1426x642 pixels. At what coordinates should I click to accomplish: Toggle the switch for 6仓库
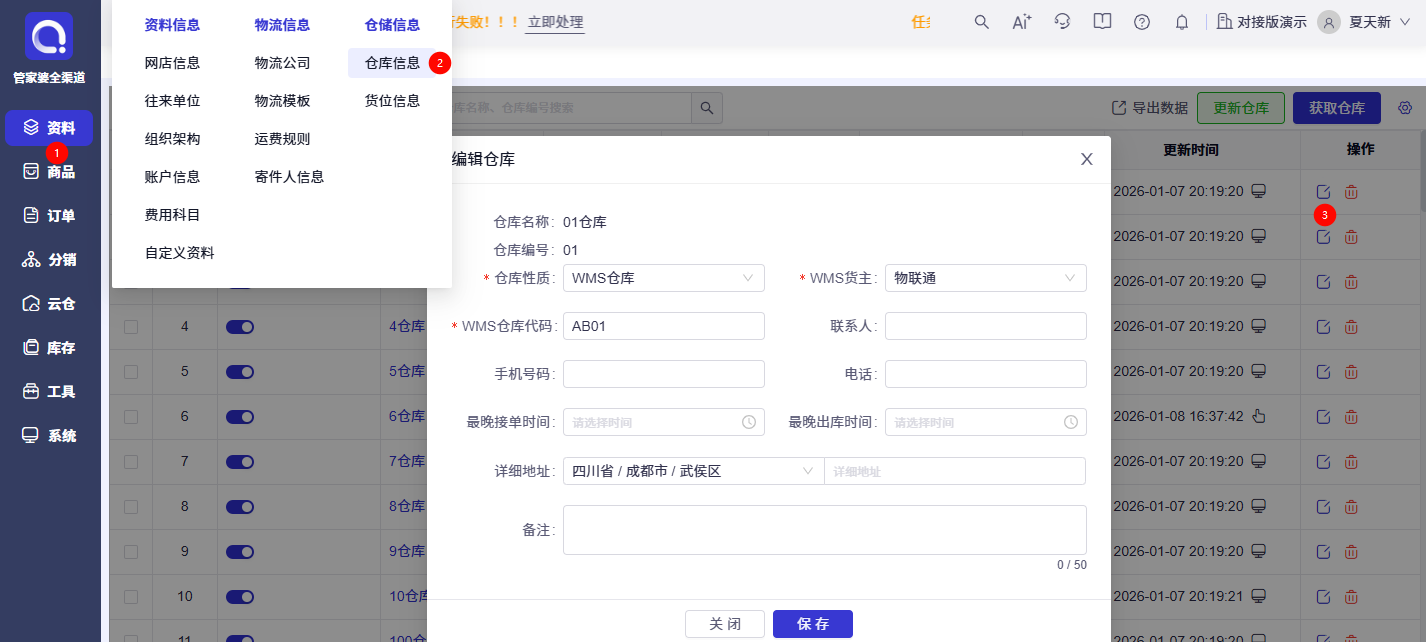[x=240, y=416]
